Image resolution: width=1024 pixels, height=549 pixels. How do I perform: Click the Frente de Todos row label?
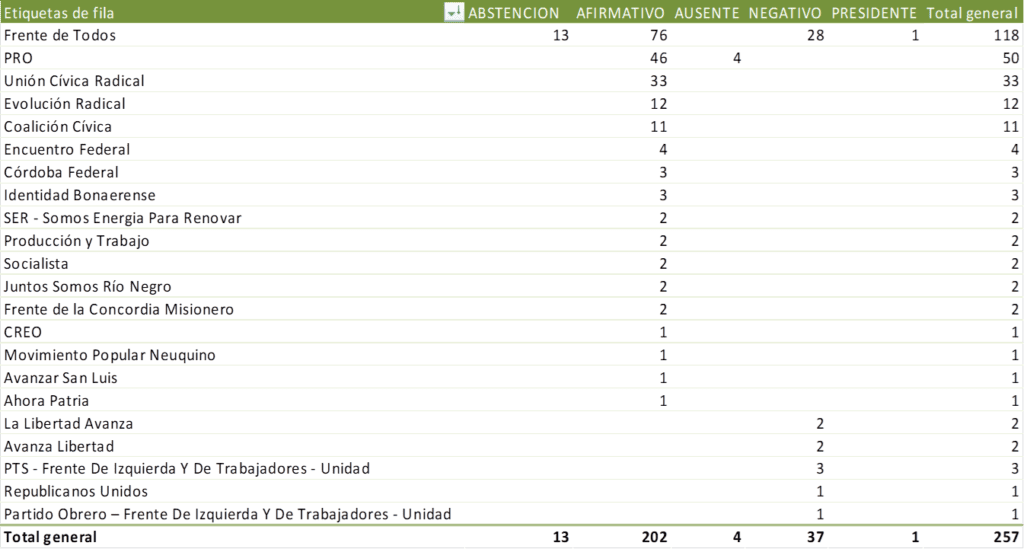point(60,36)
